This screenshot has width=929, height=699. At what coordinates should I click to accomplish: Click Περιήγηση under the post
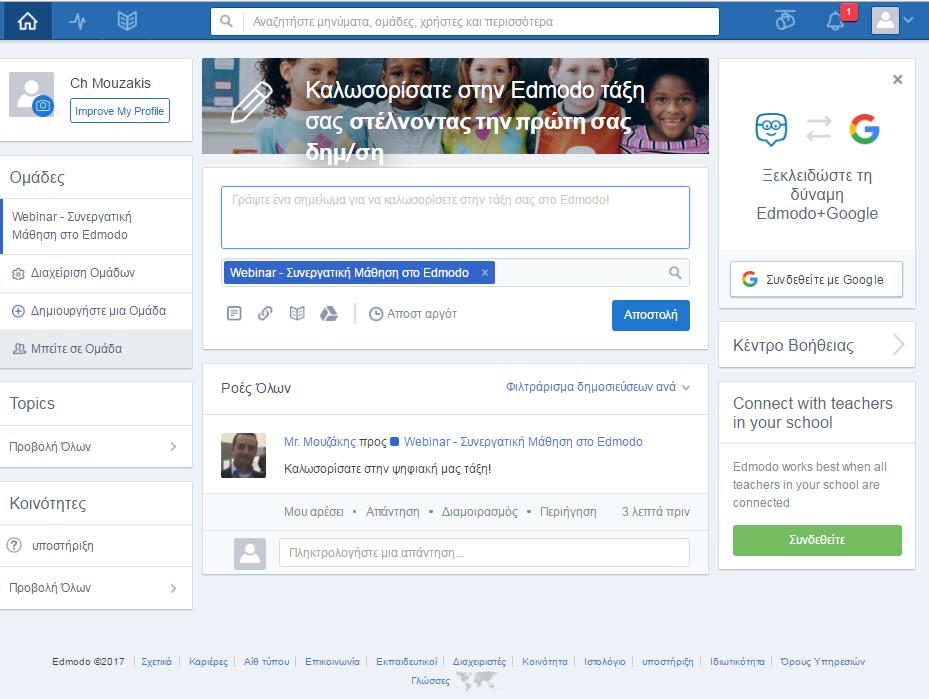tap(568, 512)
